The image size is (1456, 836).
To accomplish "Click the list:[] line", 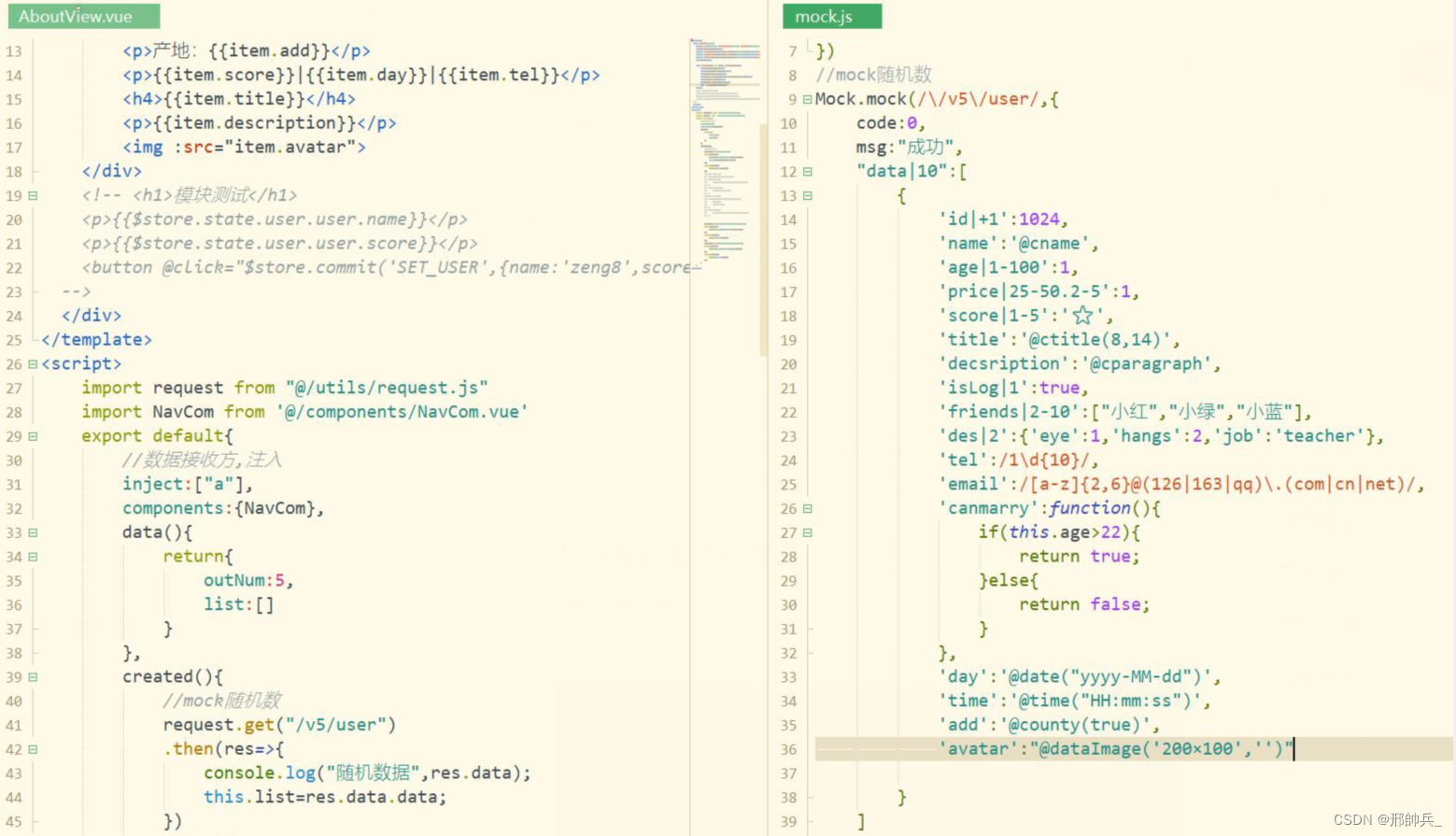I will [x=239, y=604].
